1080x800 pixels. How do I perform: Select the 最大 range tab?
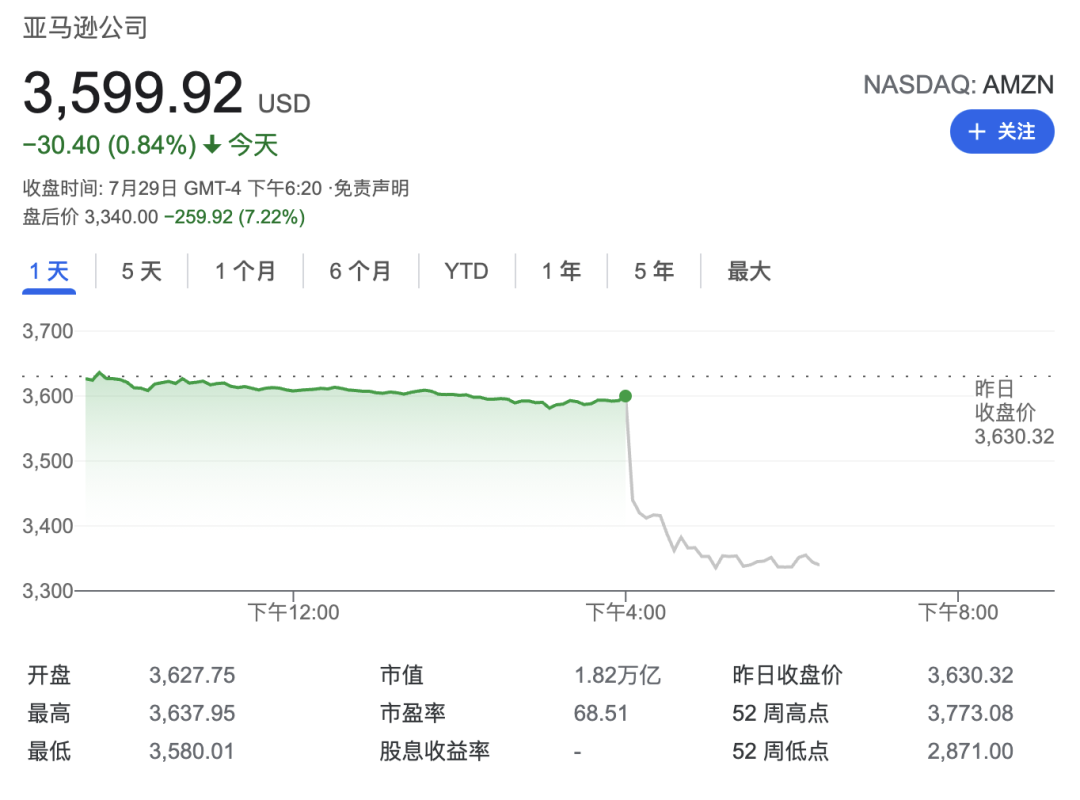749,271
